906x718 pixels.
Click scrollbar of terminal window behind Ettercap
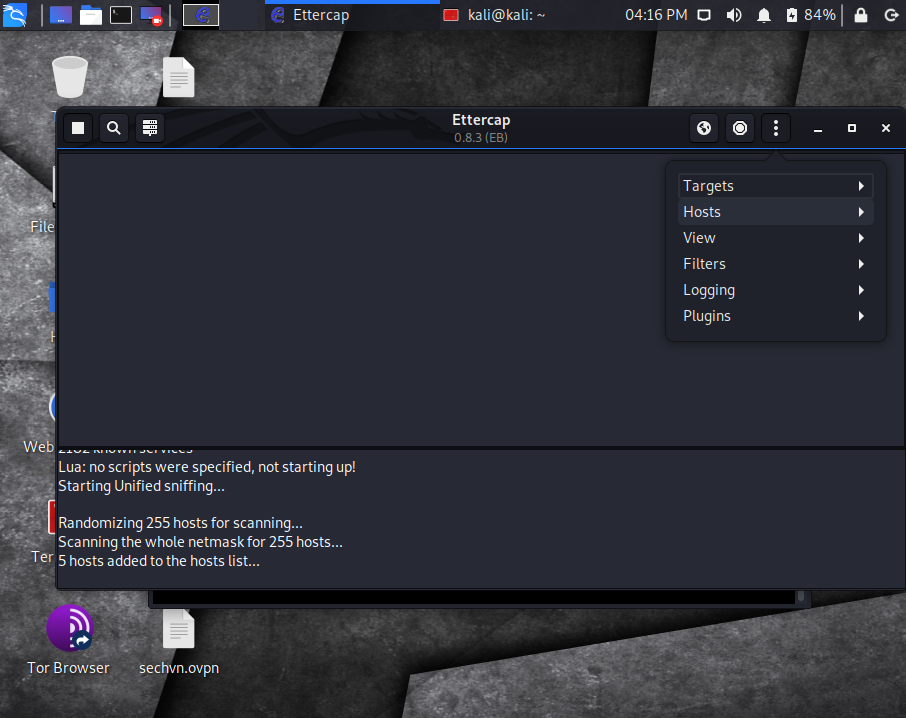coord(801,597)
